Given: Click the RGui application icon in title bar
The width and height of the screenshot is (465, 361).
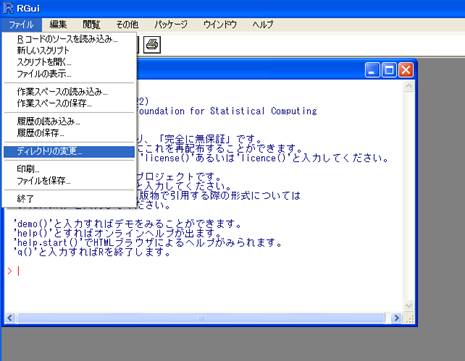Looking at the screenshot, I should (x=8, y=8).
